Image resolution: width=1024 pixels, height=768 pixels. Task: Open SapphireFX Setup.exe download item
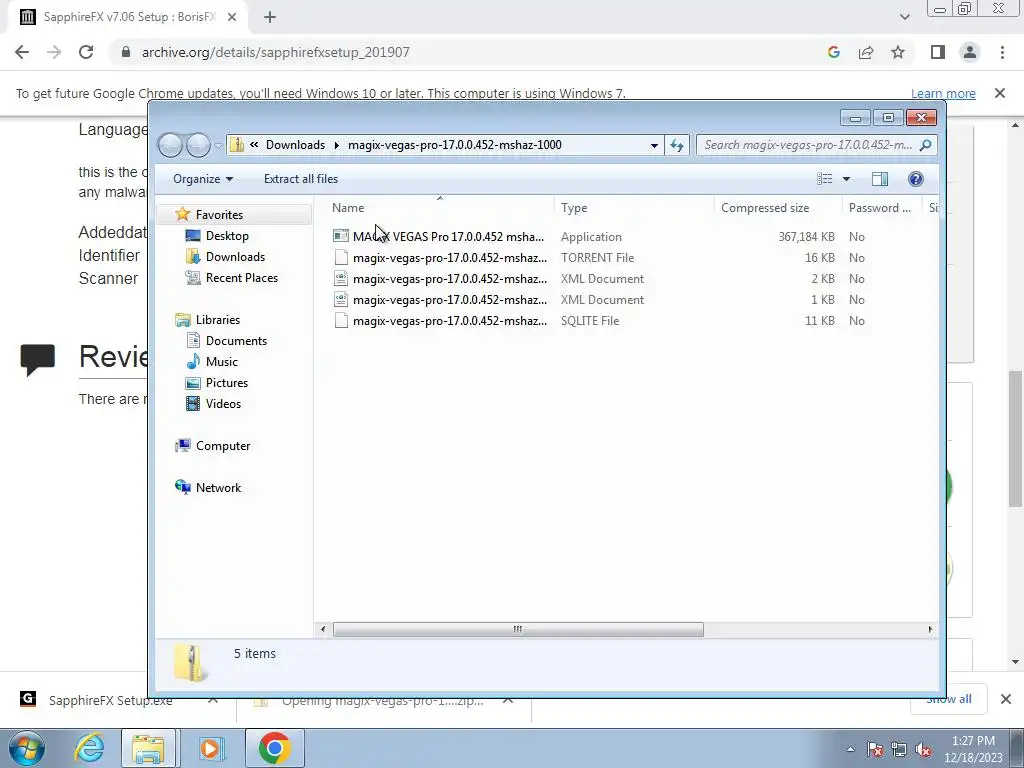point(111,701)
